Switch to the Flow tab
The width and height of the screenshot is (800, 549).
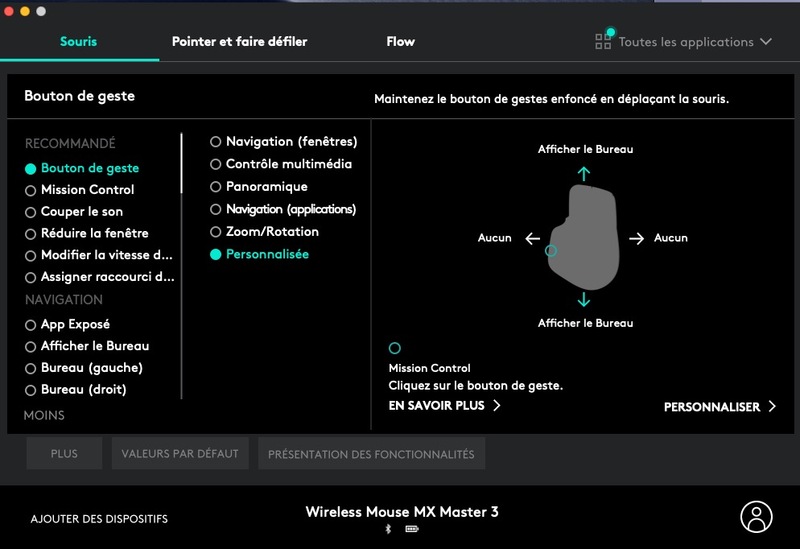click(x=401, y=41)
